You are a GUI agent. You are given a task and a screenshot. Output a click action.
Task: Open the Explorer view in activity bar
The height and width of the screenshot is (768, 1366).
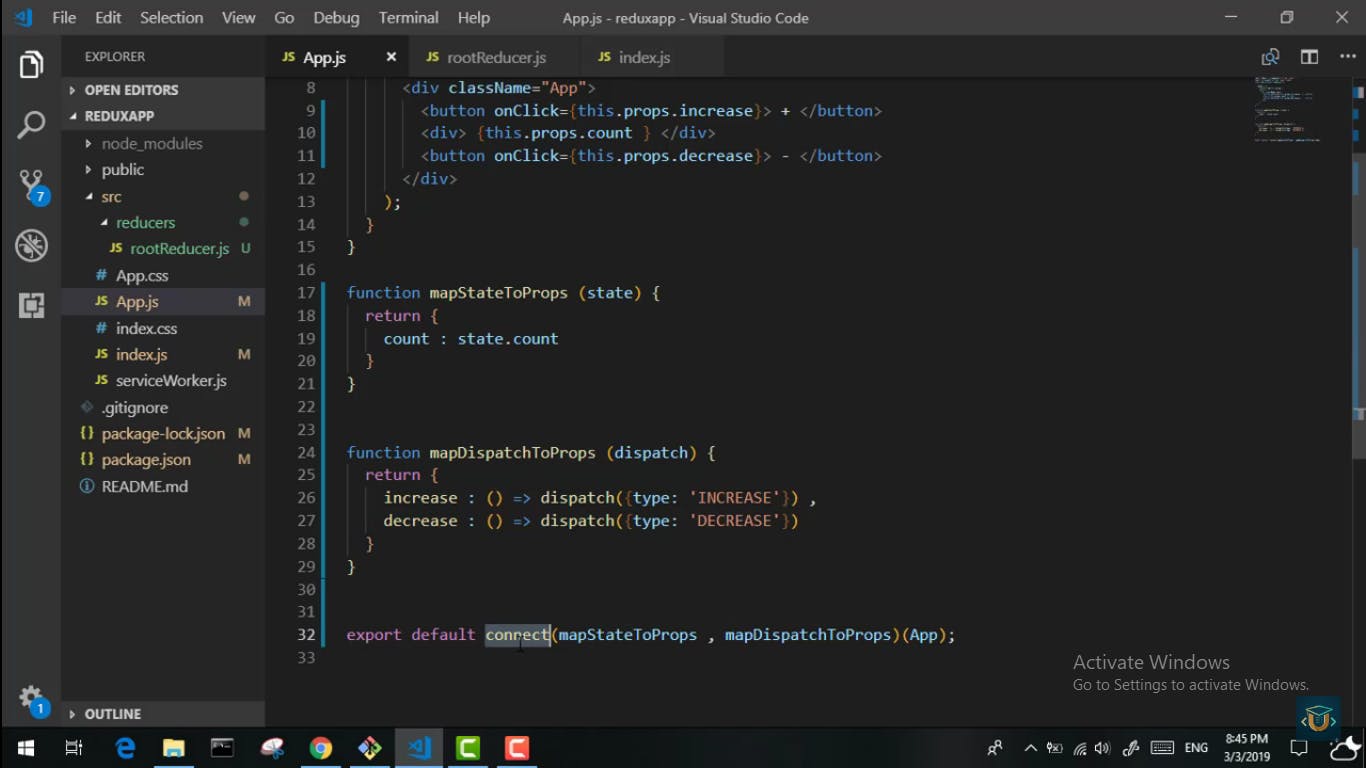coord(31,66)
